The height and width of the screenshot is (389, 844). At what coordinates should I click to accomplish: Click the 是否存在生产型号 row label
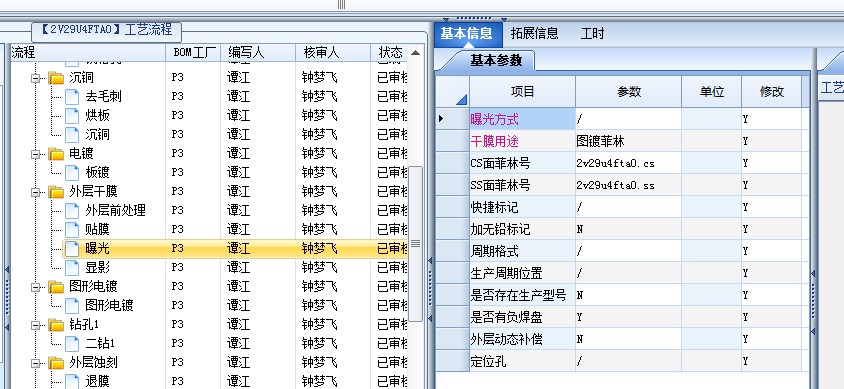pos(518,295)
